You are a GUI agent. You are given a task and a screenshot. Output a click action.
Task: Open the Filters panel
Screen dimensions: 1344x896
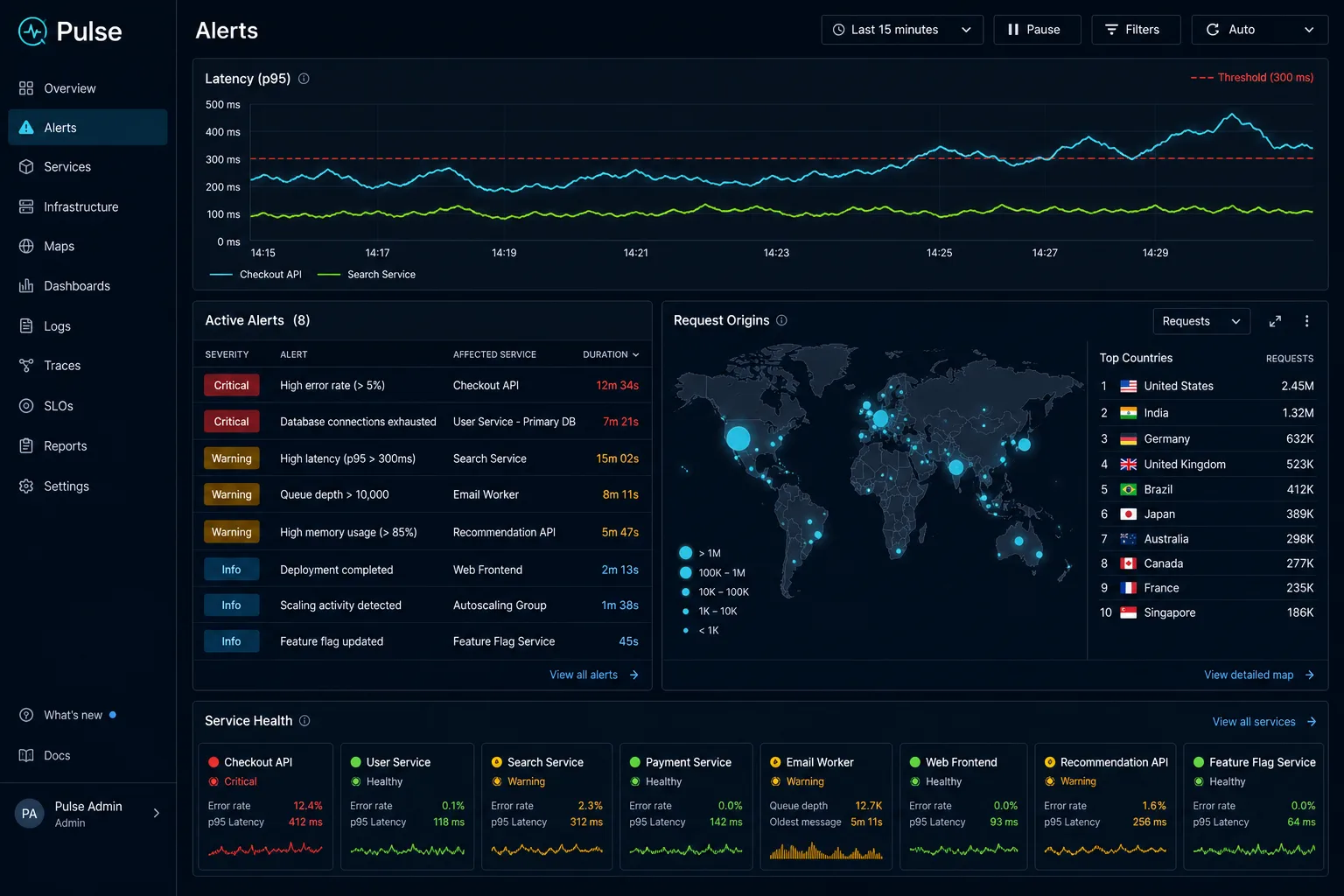1136,30
